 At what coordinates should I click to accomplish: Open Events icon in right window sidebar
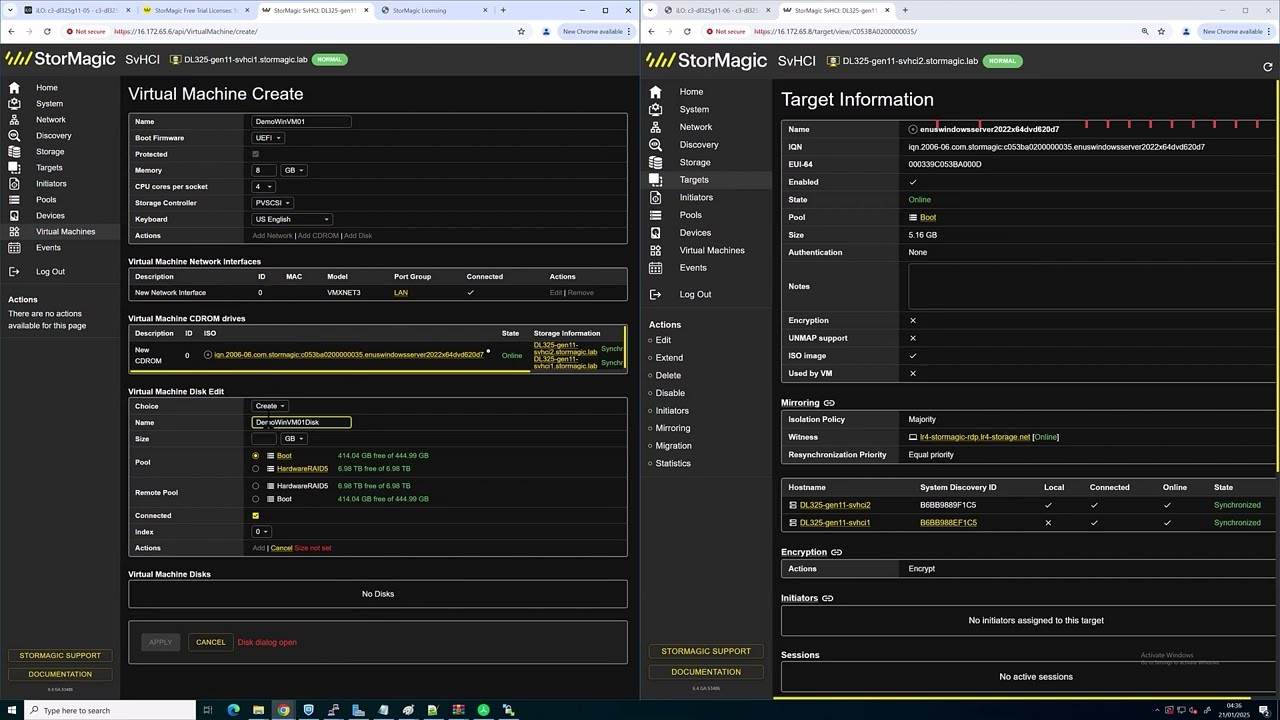(x=655, y=268)
